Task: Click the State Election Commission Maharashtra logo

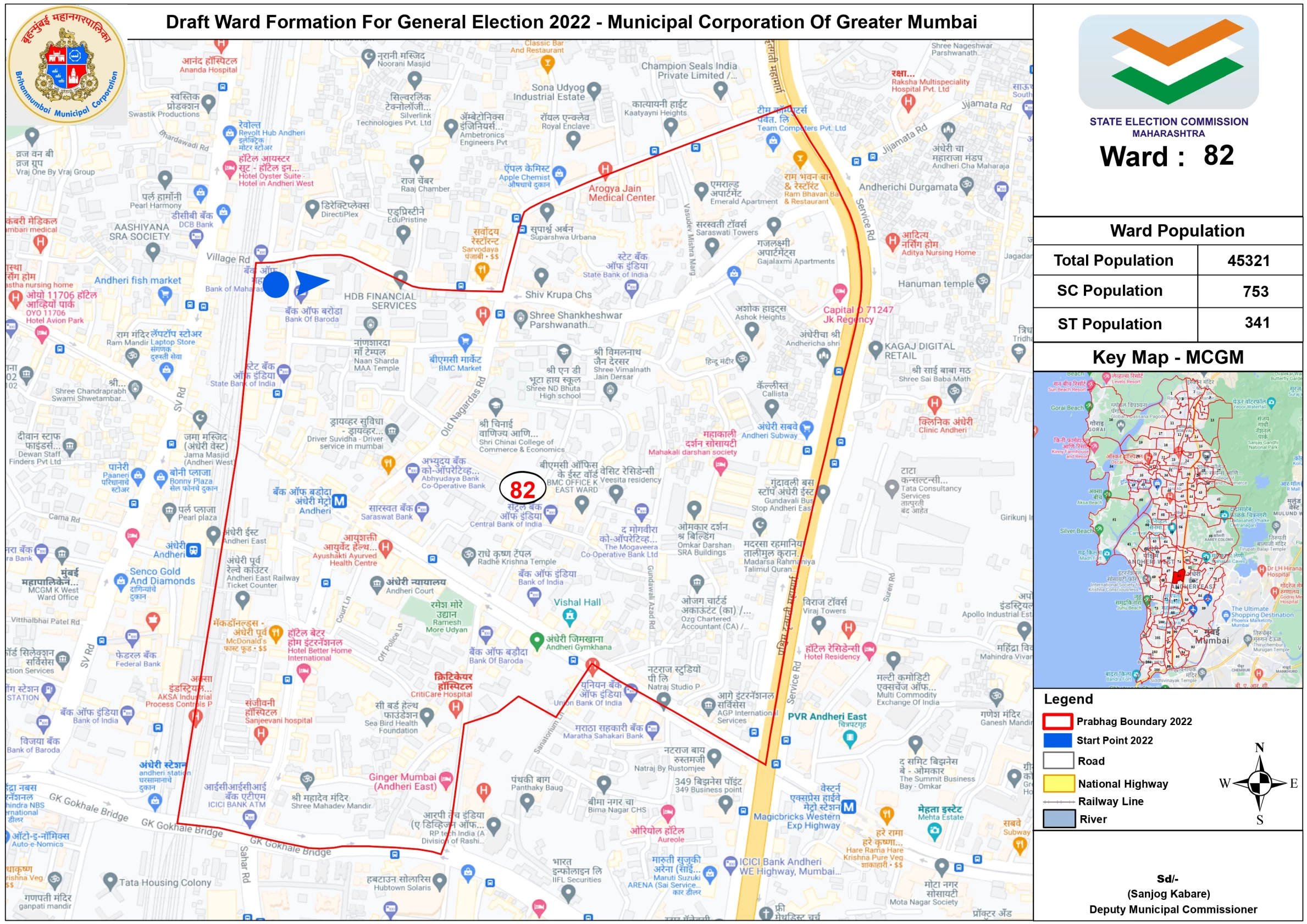Action: coord(1168,62)
